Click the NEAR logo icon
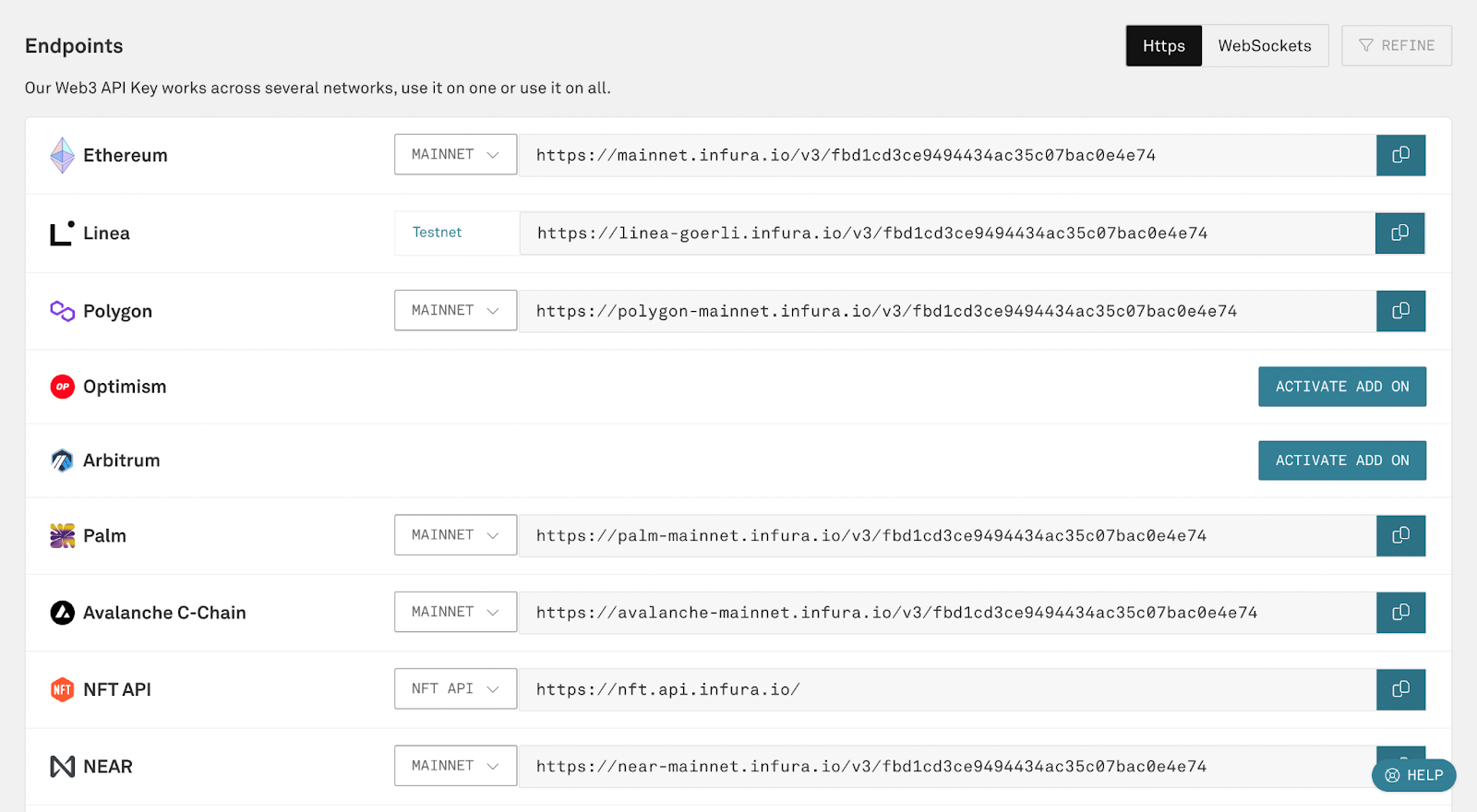Viewport: 1477px width, 812px height. (x=62, y=767)
